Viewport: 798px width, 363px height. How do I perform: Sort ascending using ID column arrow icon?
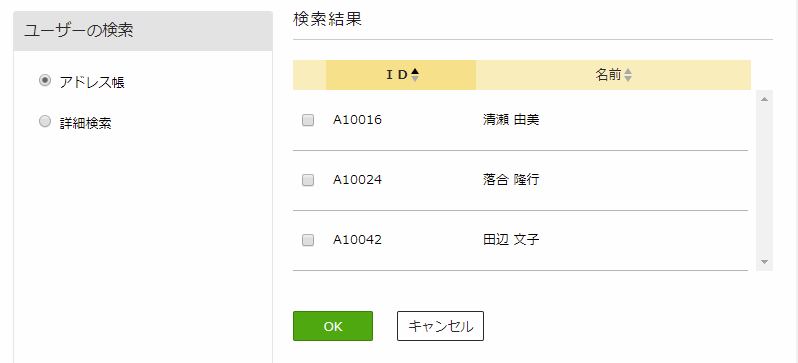click(x=415, y=72)
